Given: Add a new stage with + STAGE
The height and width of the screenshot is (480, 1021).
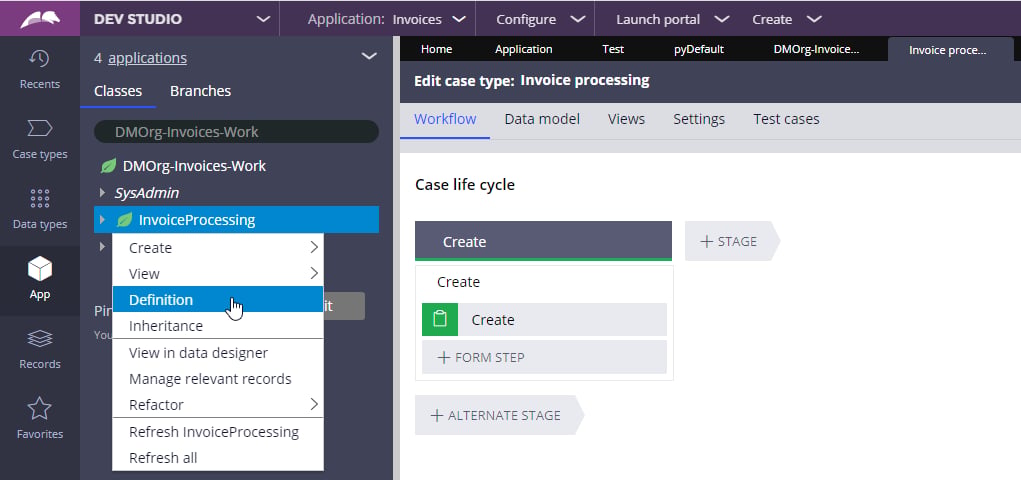Looking at the screenshot, I should [x=732, y=242].
